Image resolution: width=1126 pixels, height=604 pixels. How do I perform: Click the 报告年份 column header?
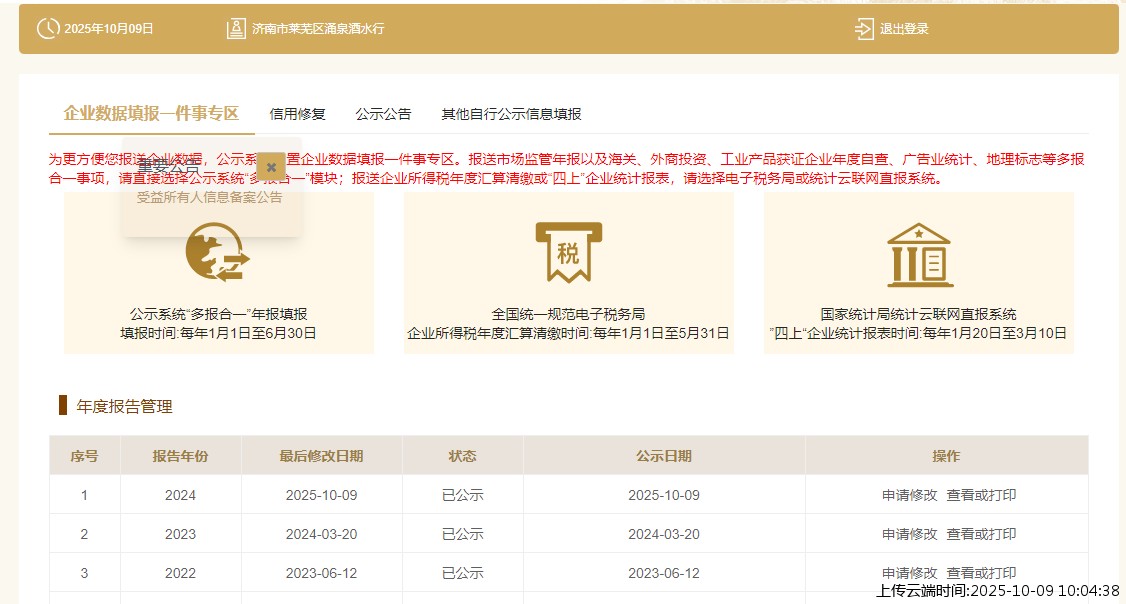(x=180, y=456)
